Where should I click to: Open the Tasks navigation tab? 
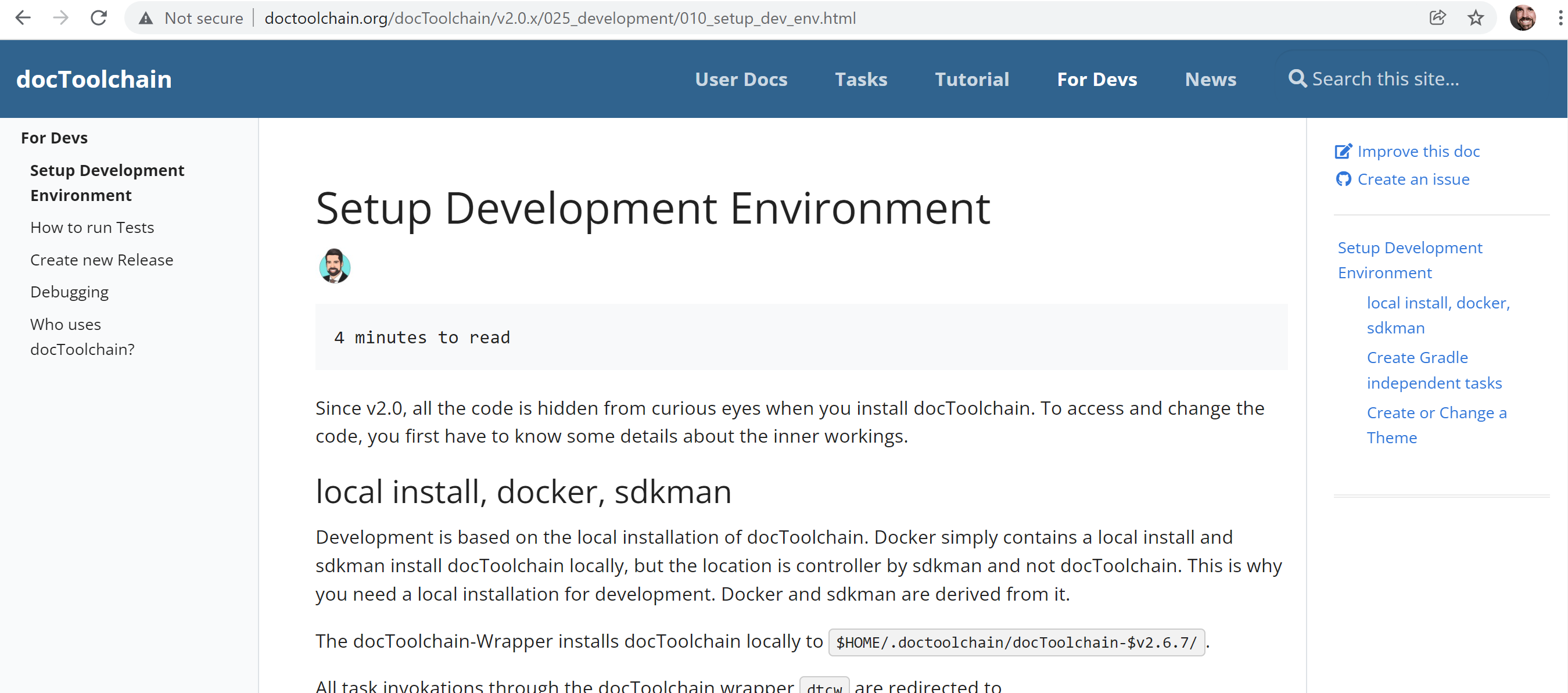click(x=861, y=79)
